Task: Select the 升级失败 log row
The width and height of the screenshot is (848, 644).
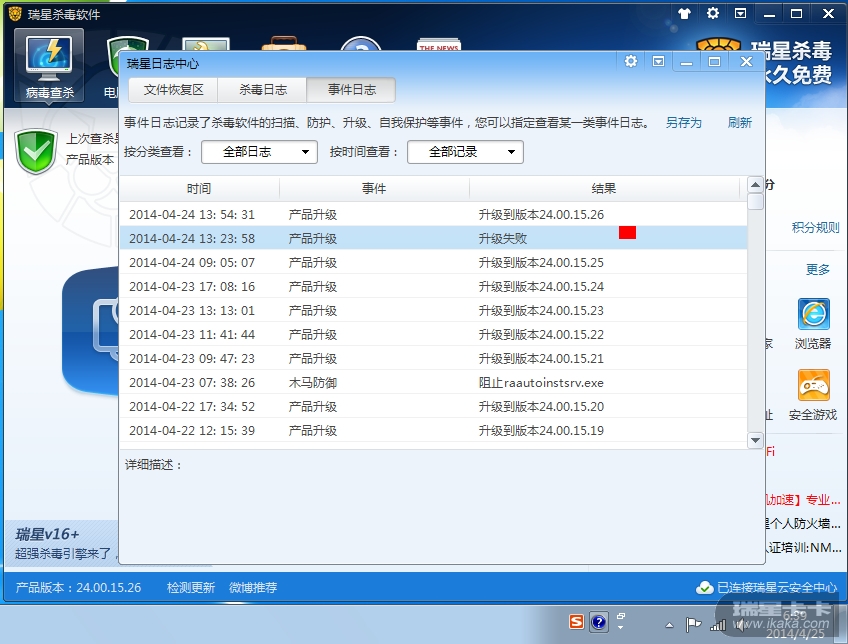Action: [433, 238]
